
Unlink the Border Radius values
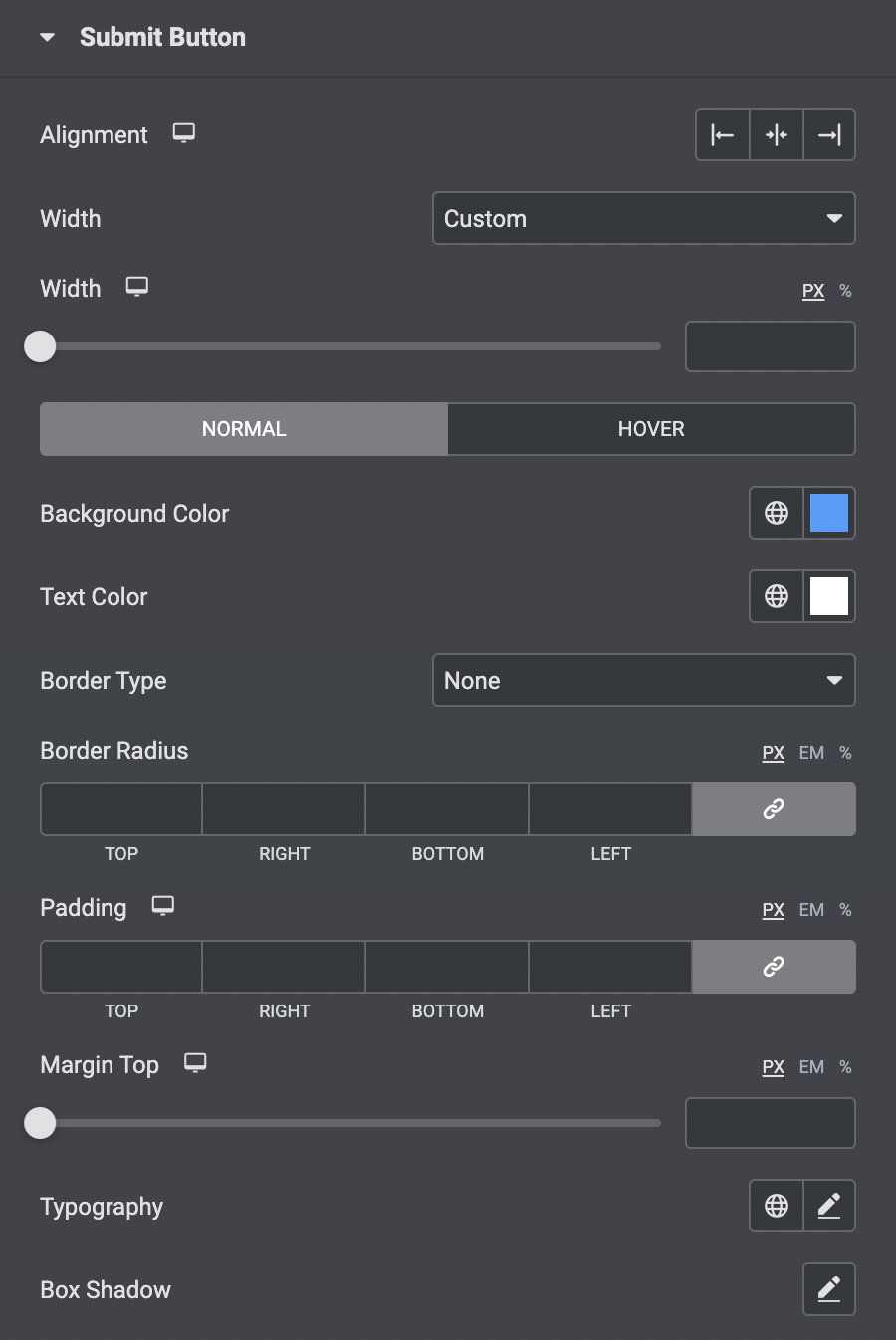click(774, 809)
